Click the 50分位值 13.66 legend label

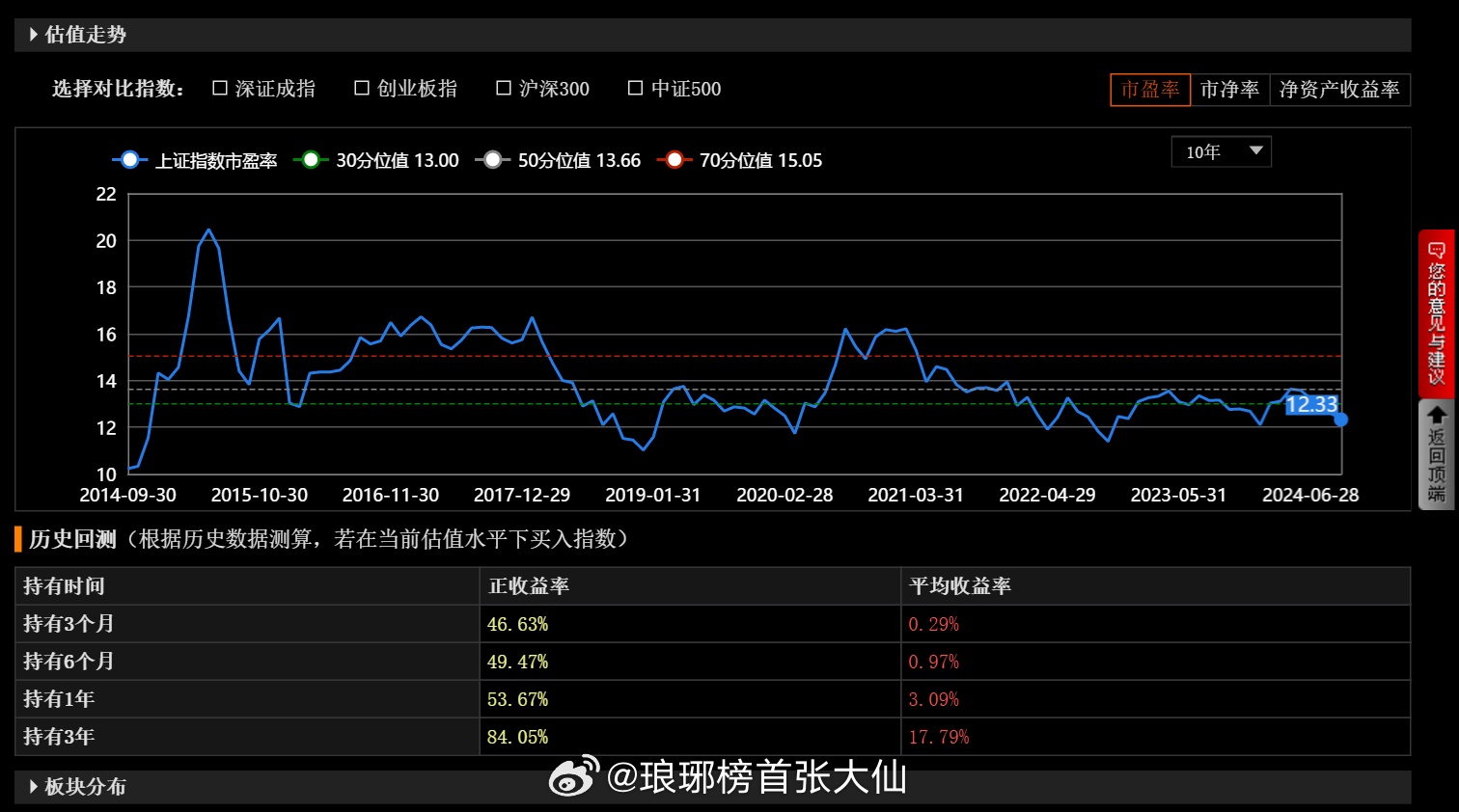[x=579, y=161]
